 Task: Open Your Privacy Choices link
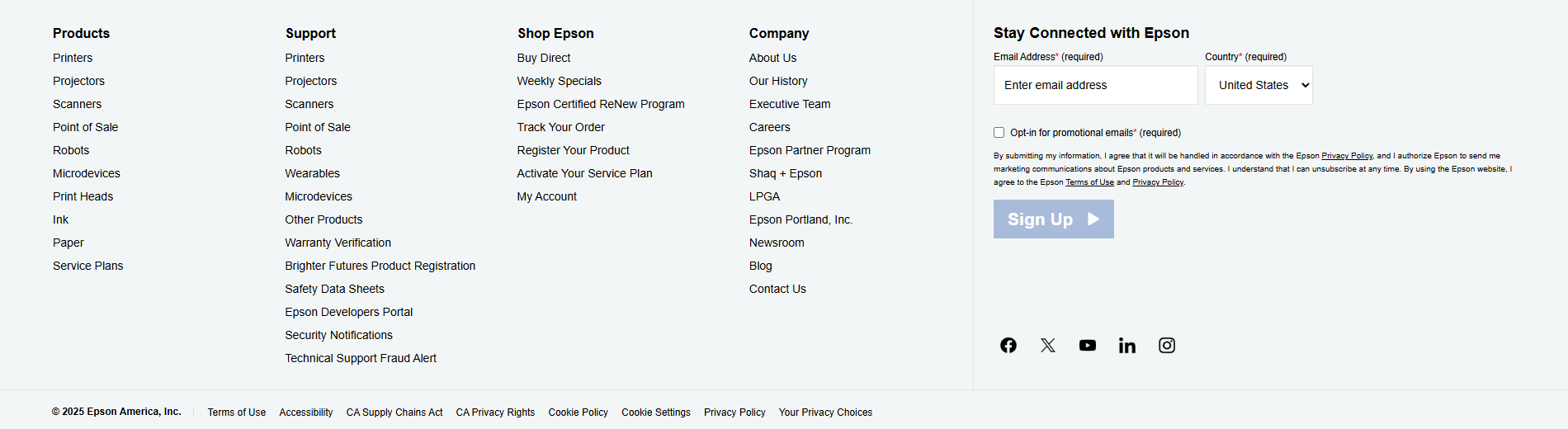825,412
